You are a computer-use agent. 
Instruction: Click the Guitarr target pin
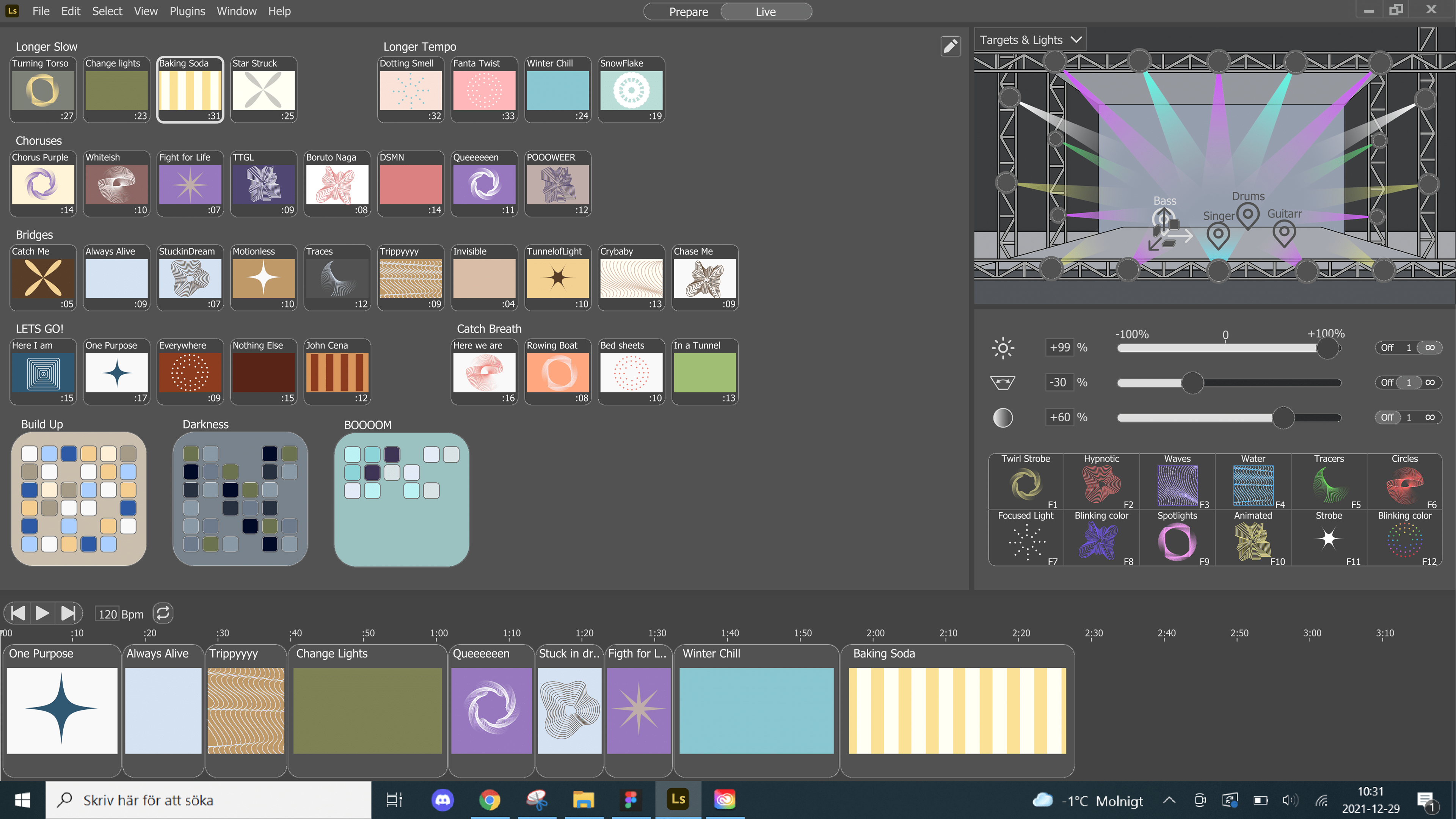pyautogui.click(x=1284, y=233)
